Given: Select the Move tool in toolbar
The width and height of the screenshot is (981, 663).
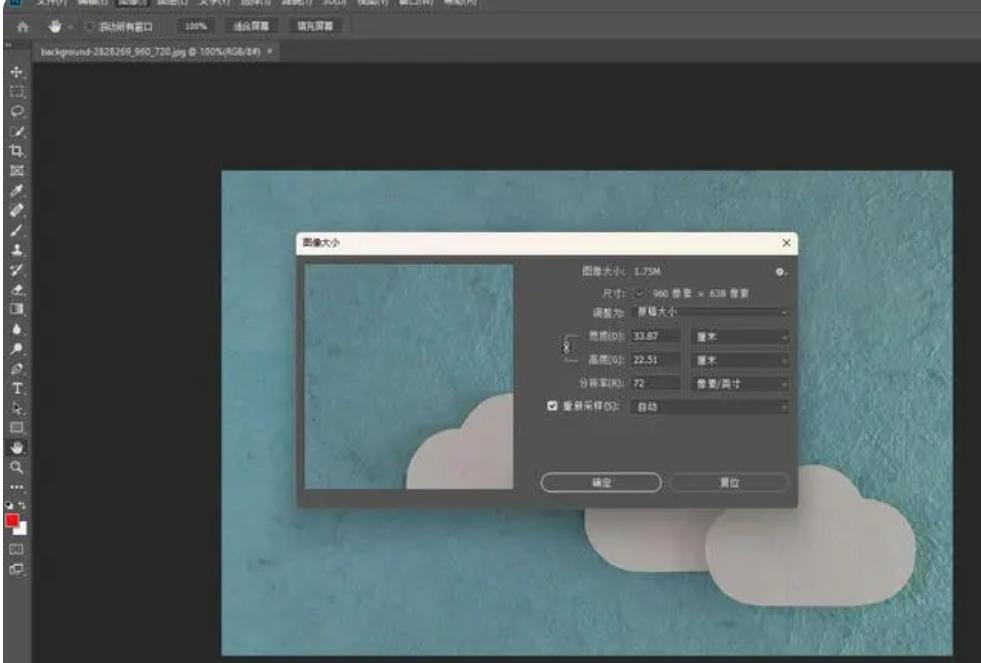Looking at the screenshot, I should pos(16,73).
